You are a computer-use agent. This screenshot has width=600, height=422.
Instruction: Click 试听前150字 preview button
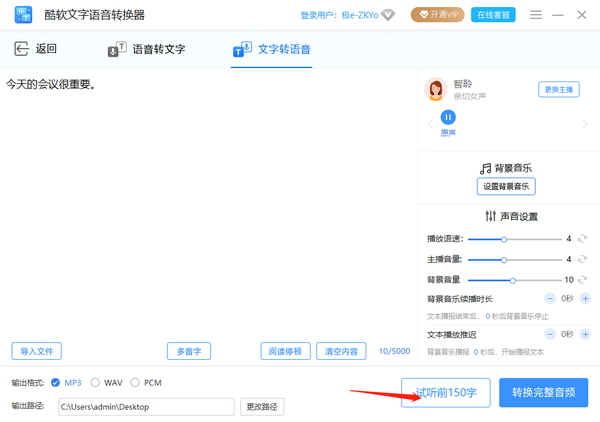tap(446, 393)
